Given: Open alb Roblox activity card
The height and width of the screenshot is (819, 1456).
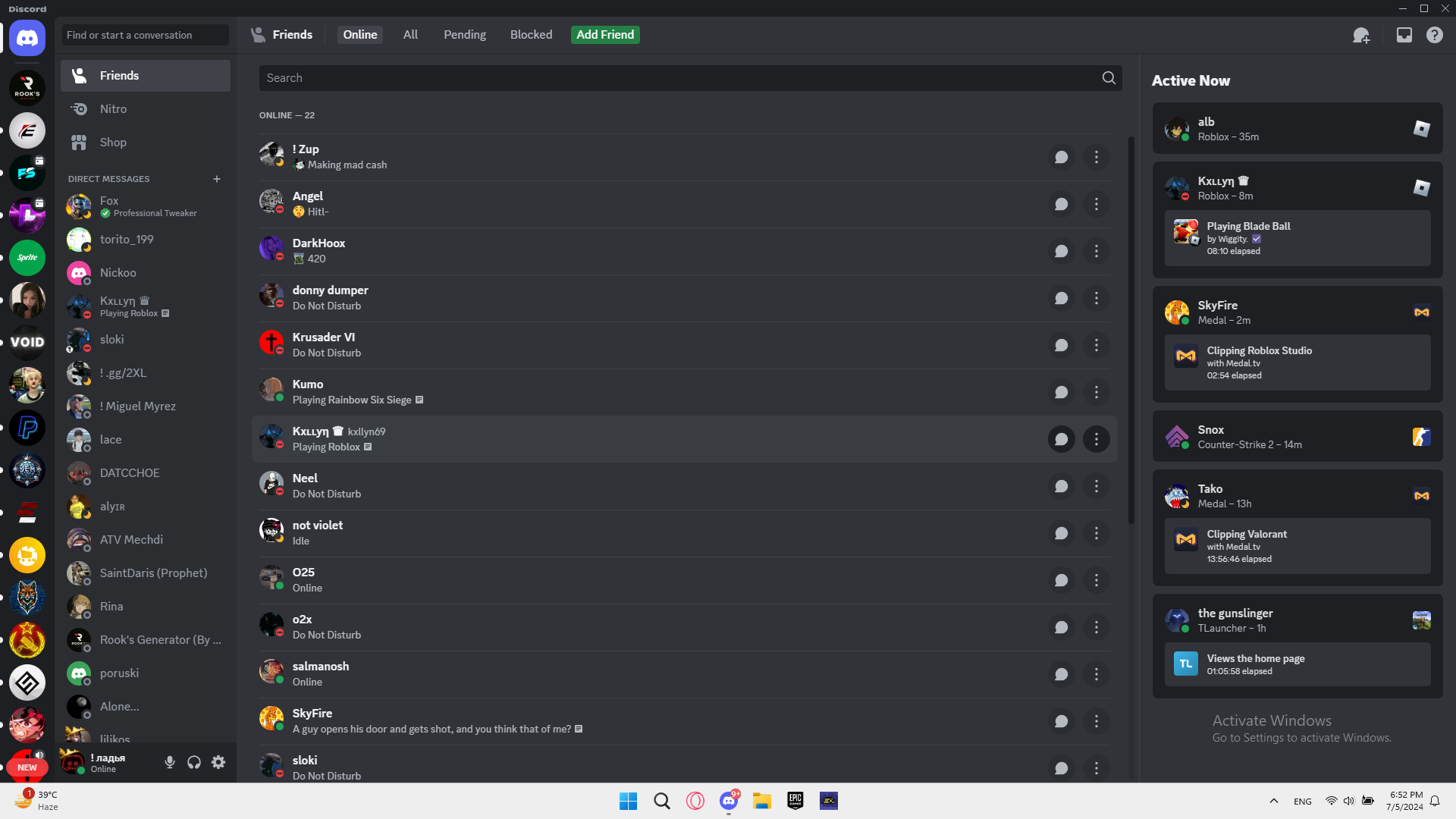Looking at the screenshot, I should tap(1298, 129).
